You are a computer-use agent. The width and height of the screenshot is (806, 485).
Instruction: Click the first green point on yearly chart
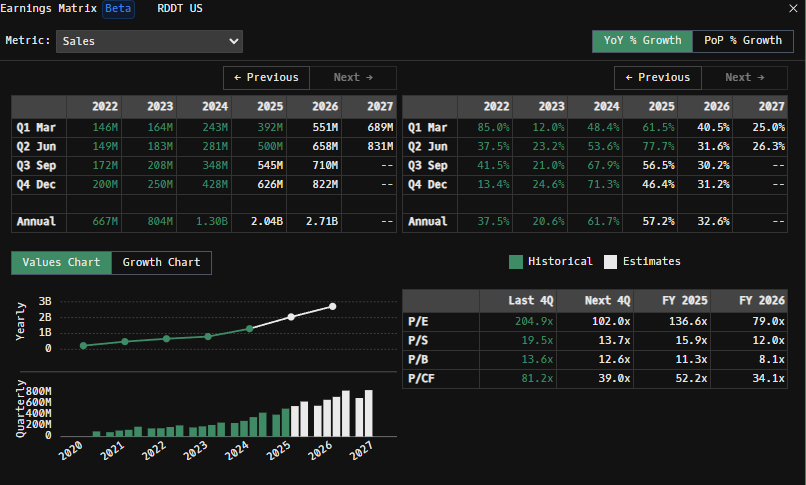pyautogui.click(x=83, y=346)
